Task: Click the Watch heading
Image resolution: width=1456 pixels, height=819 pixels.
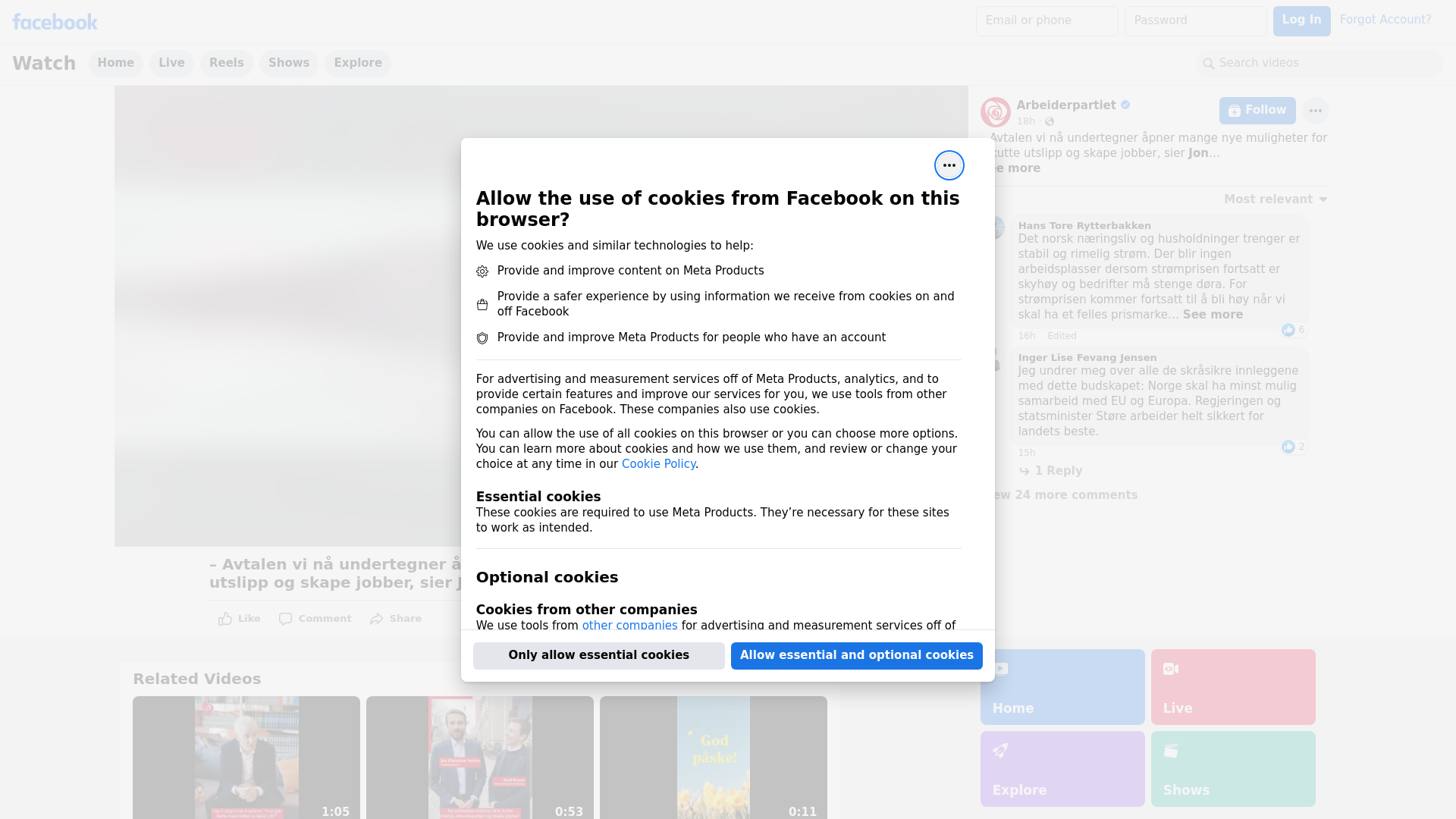Action: tap(44, 64)
